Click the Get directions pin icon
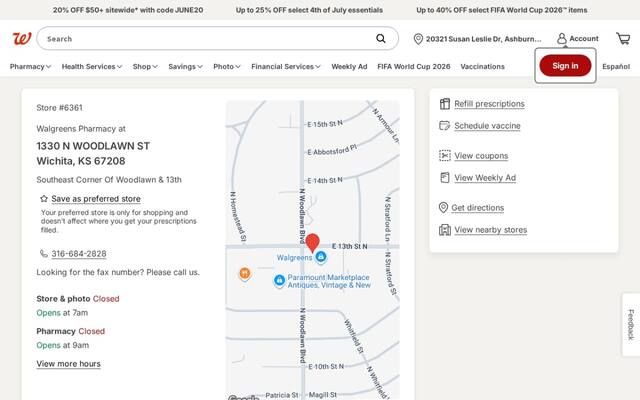The height and width of the screenshot is (400, 640). 443,207
